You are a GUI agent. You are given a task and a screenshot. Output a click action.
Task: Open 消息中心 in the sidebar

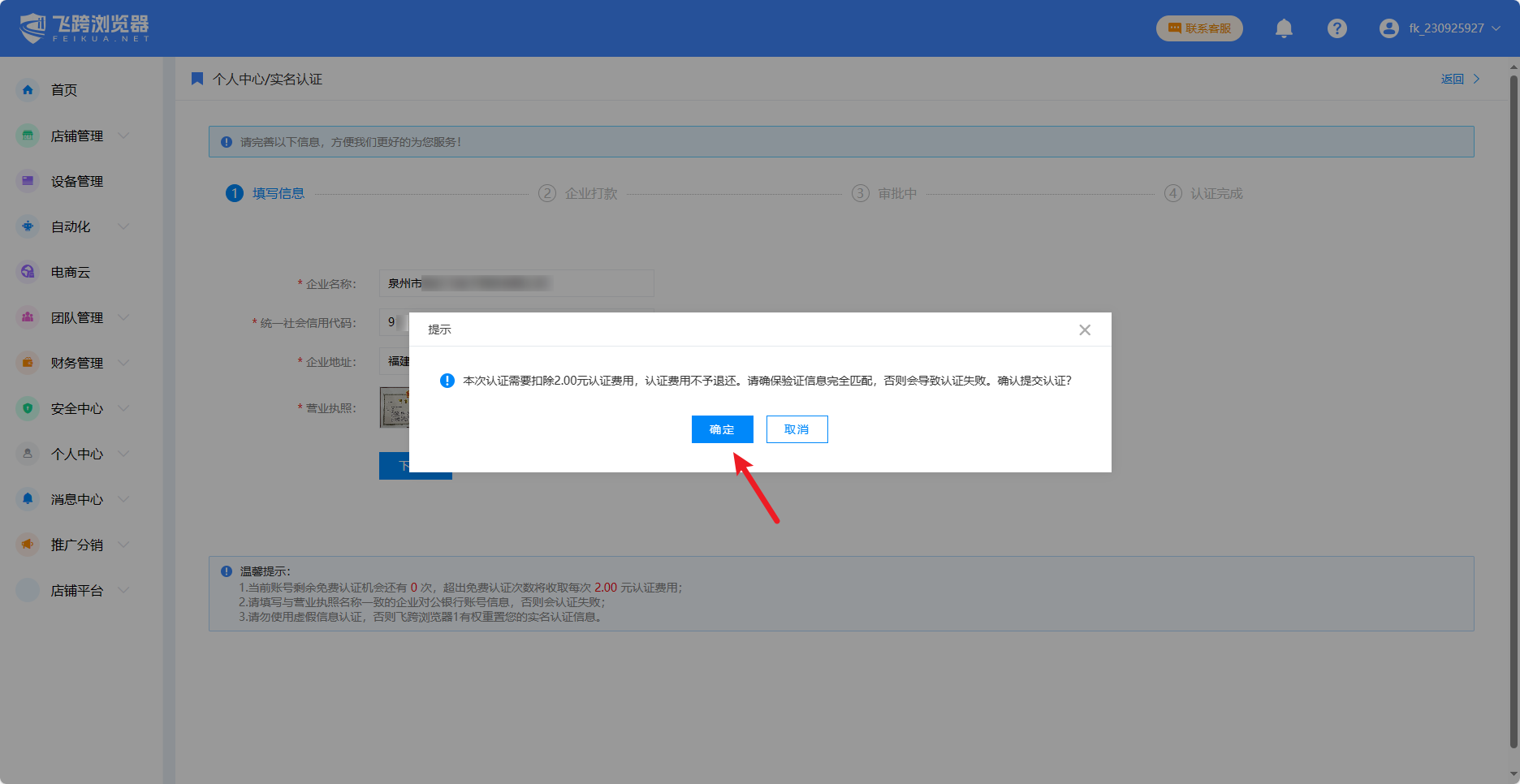[76, 499]
